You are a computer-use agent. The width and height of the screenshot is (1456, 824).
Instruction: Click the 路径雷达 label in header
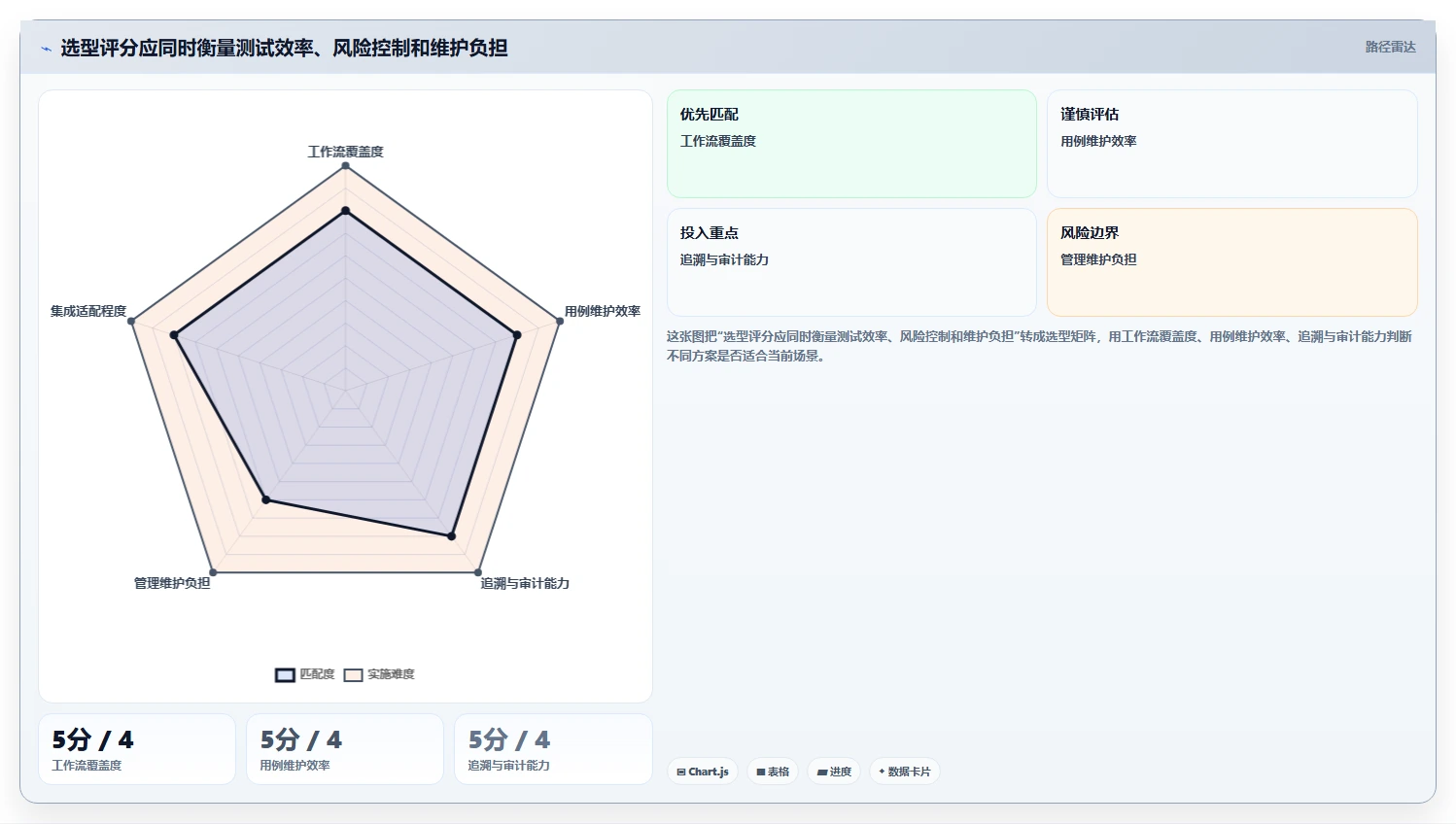pyautogui.click(x=1390, y=47)
